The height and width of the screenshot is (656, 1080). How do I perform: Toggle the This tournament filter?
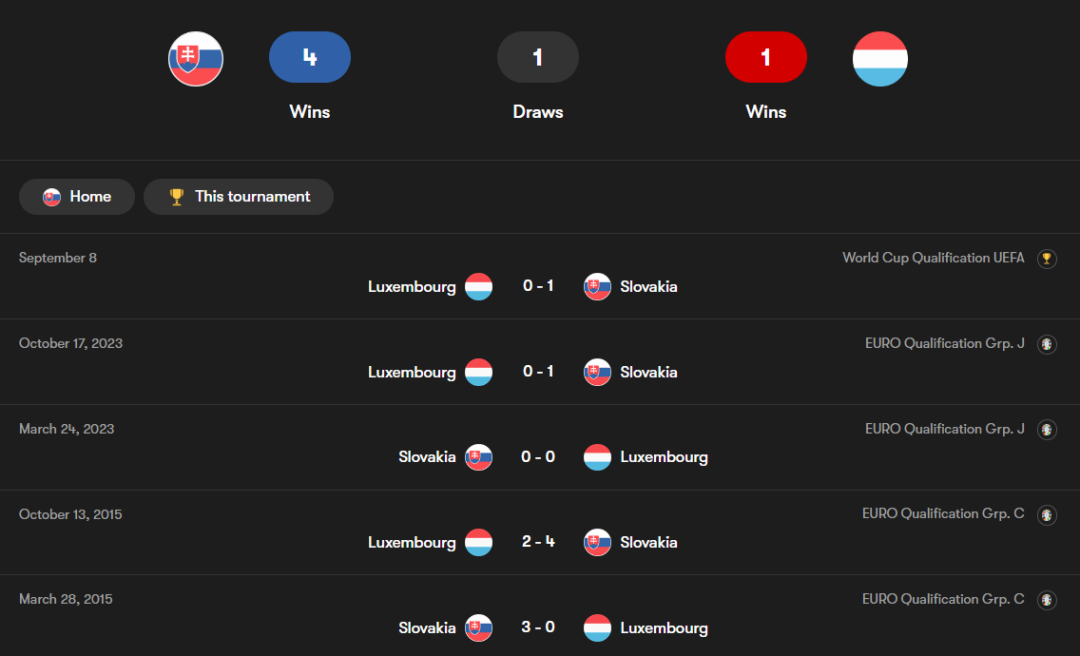pos(238,197)
